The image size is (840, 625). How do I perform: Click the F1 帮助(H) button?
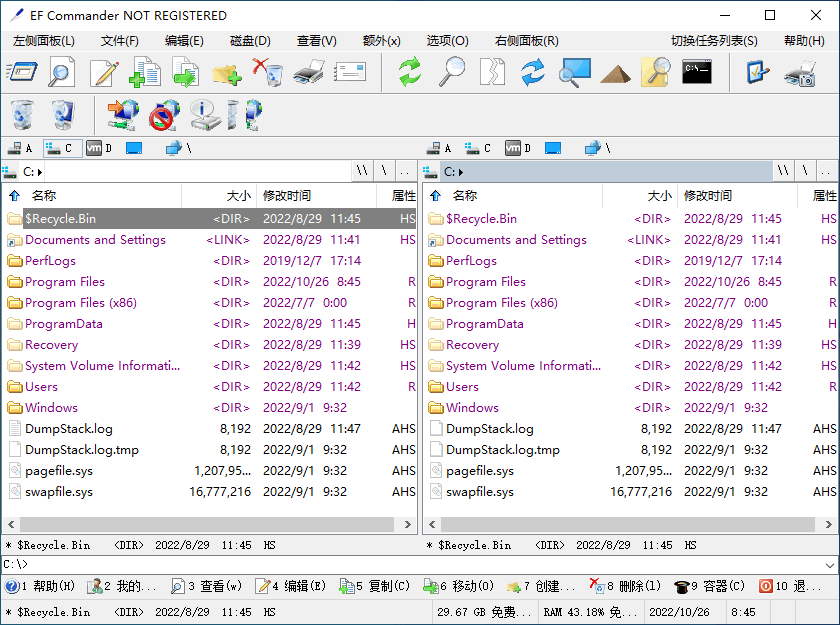(41, 586)
